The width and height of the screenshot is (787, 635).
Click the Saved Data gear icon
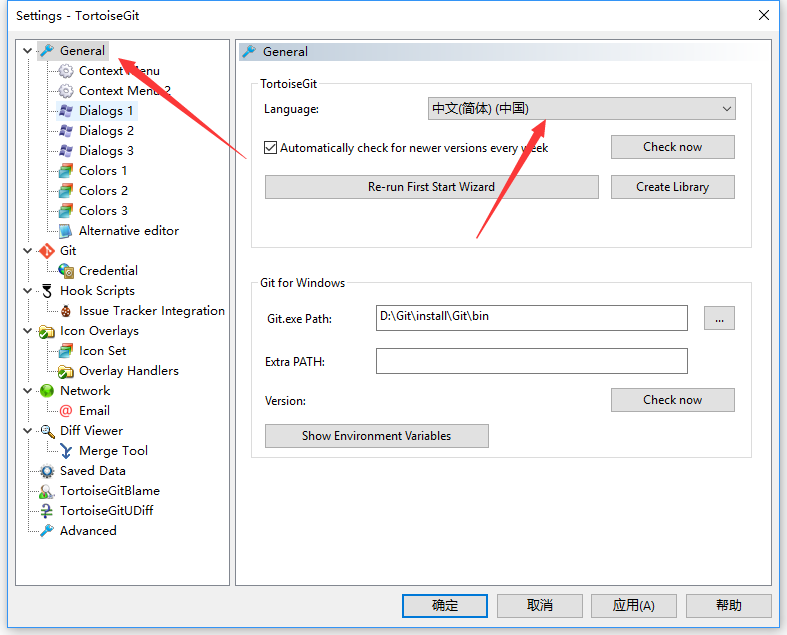46,471
